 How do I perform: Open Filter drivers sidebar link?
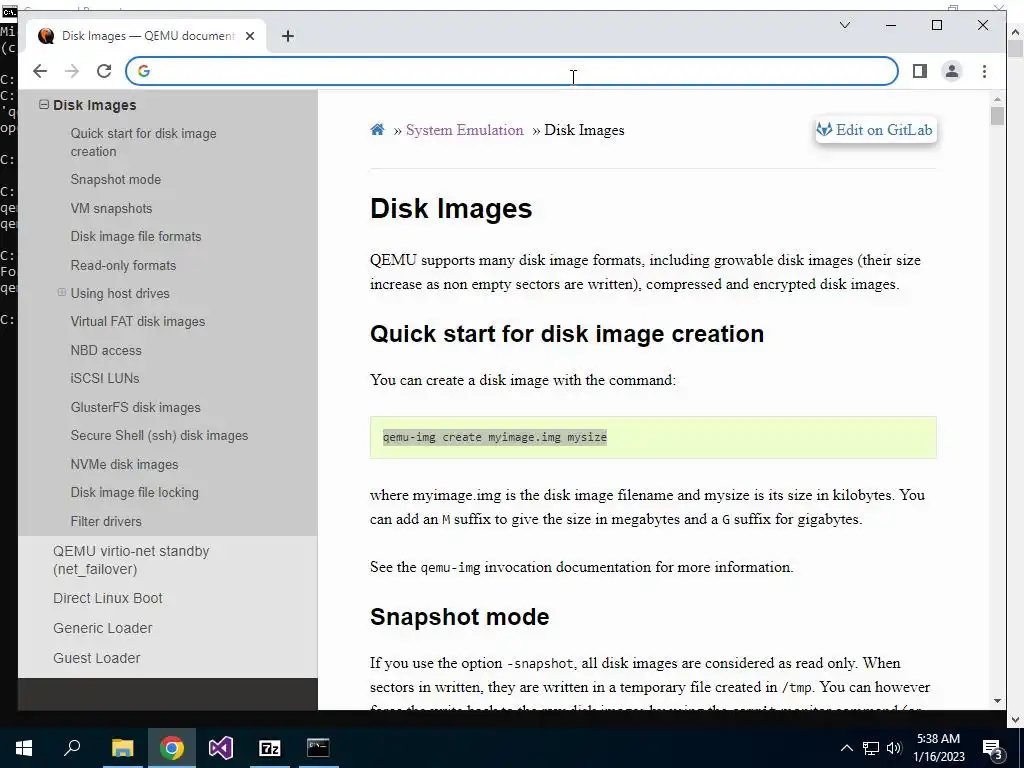(106, 521)
